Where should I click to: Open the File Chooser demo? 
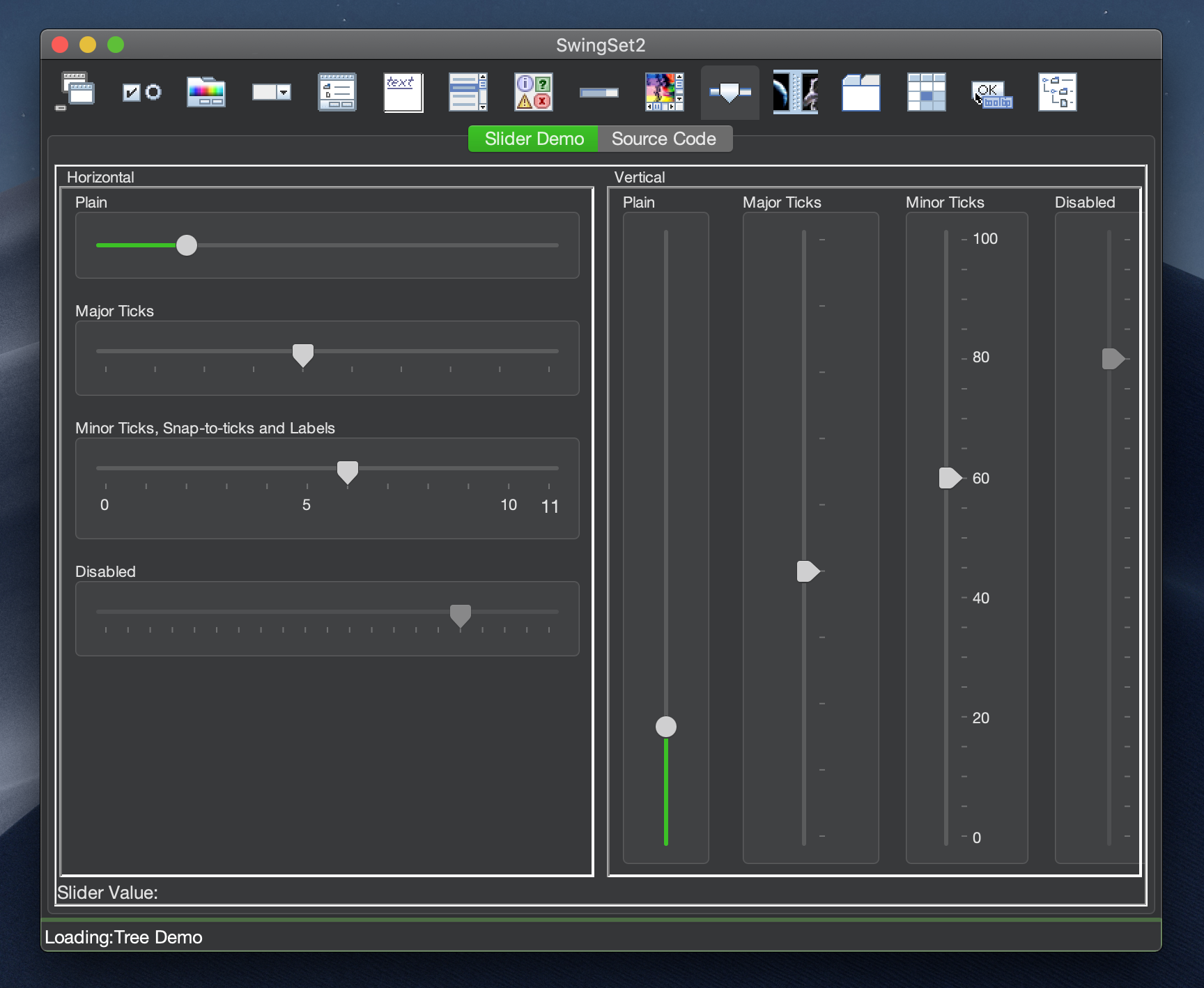tap(337, 92)
